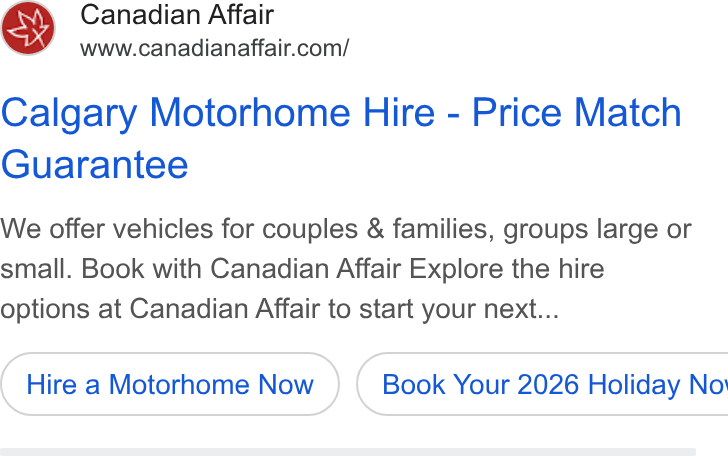Click 'Motorhome' inside the first sitelink chip
The width and height of the screenshot is (728, 456).
click(x=179, y=384)
